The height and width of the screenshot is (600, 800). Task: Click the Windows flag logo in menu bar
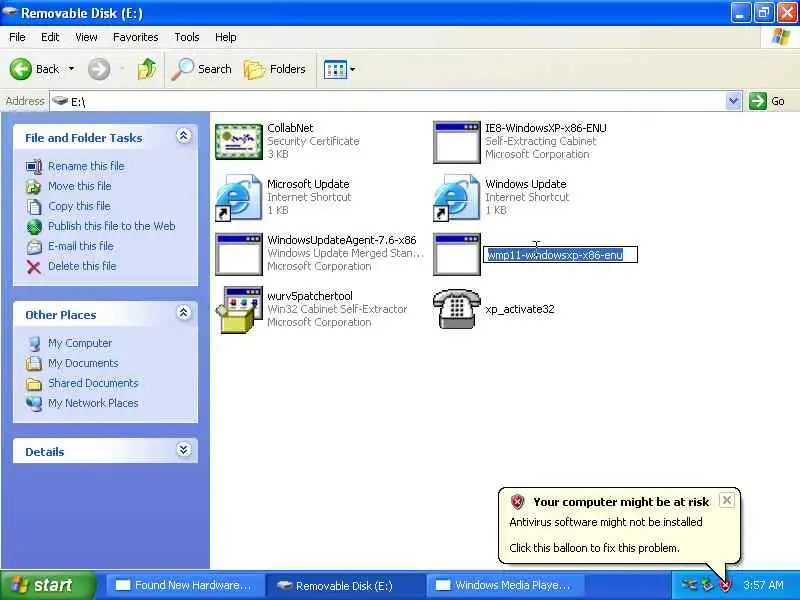[781, 37]
